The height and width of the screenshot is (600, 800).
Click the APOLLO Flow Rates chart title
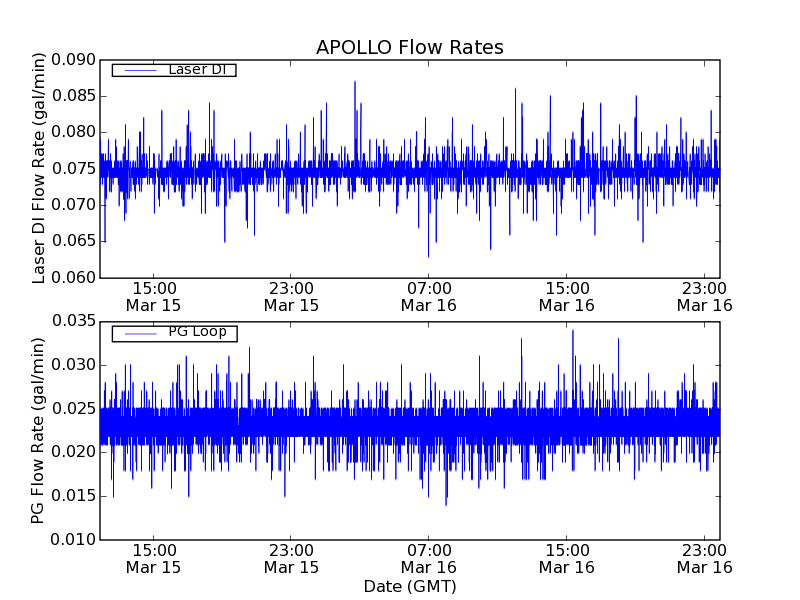click(409, 48)
